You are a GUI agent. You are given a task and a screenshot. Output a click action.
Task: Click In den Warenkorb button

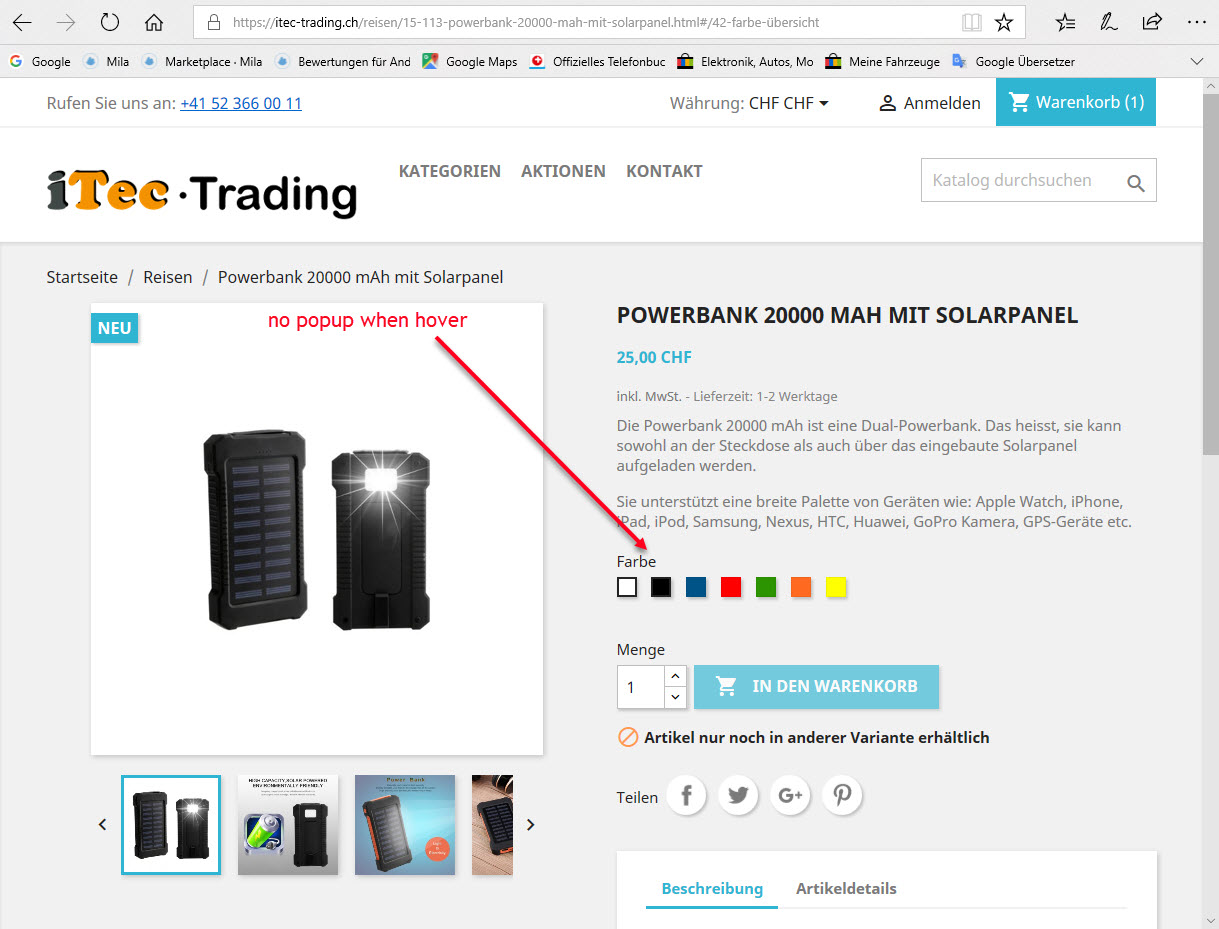click(x=816, y=686)
